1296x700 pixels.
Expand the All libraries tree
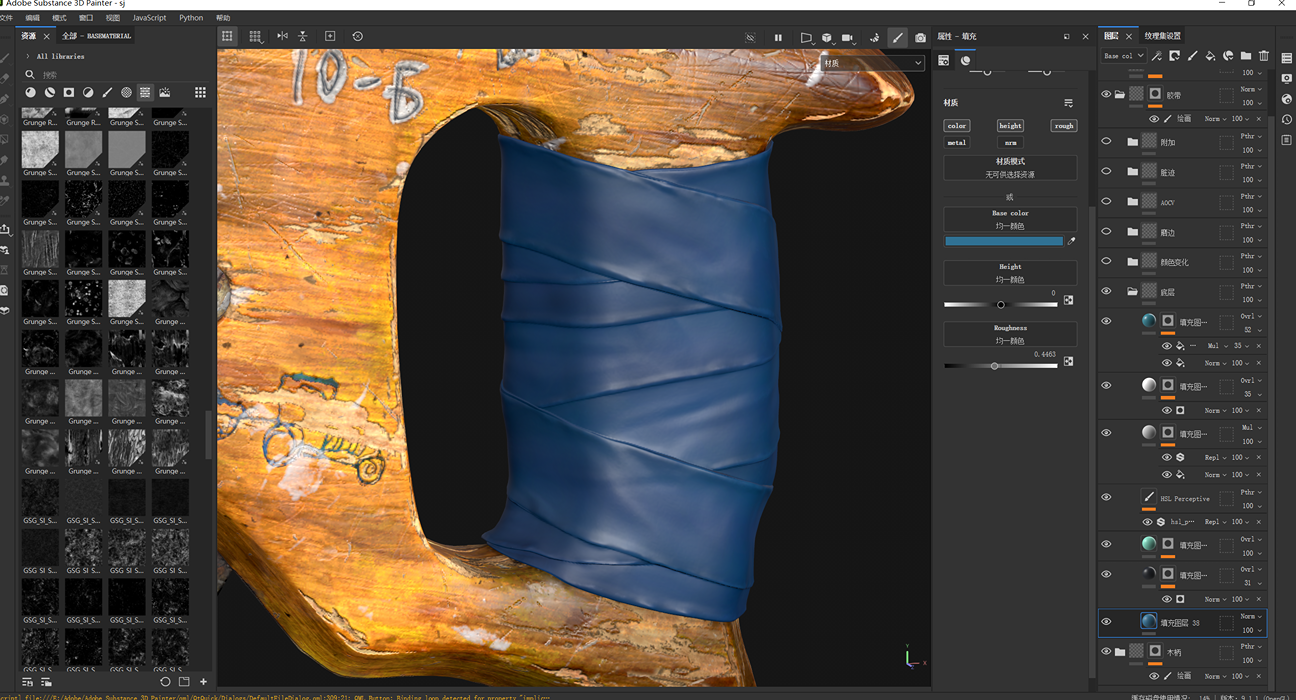tap(28, 56)
